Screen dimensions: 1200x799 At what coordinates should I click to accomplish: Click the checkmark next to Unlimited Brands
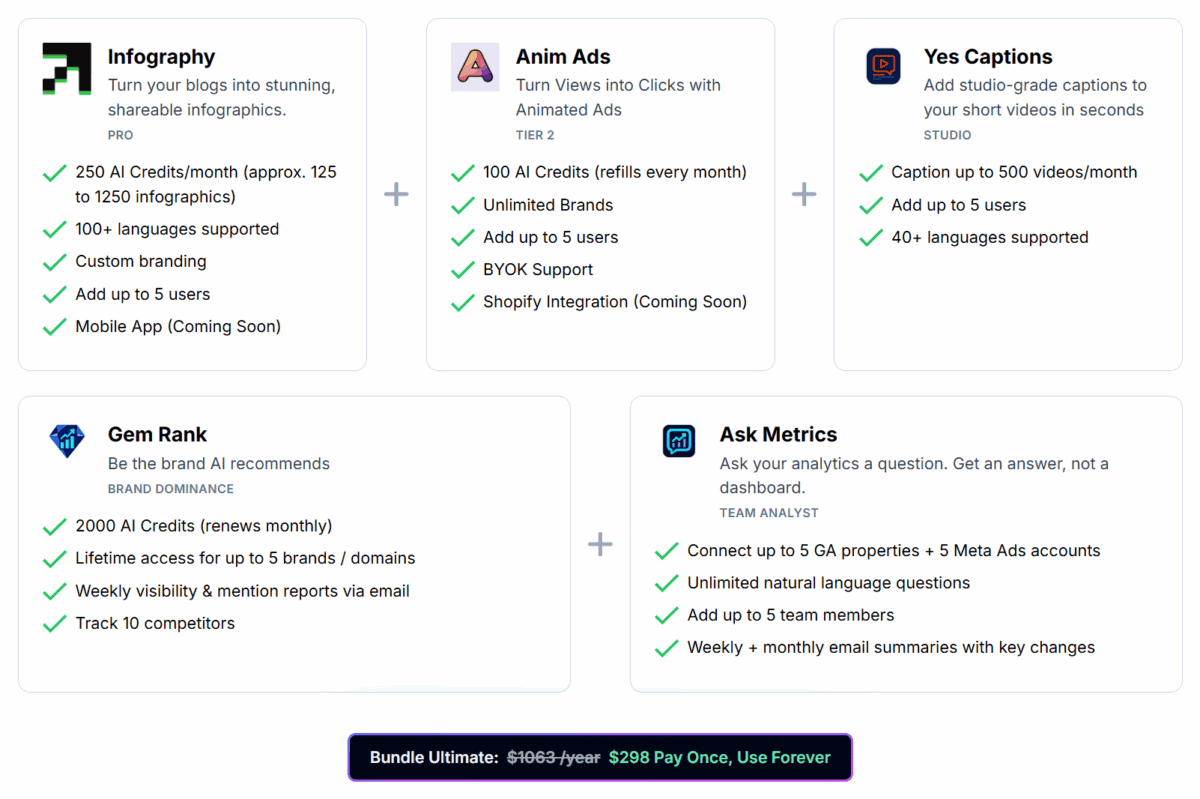[x=463, y=206]
